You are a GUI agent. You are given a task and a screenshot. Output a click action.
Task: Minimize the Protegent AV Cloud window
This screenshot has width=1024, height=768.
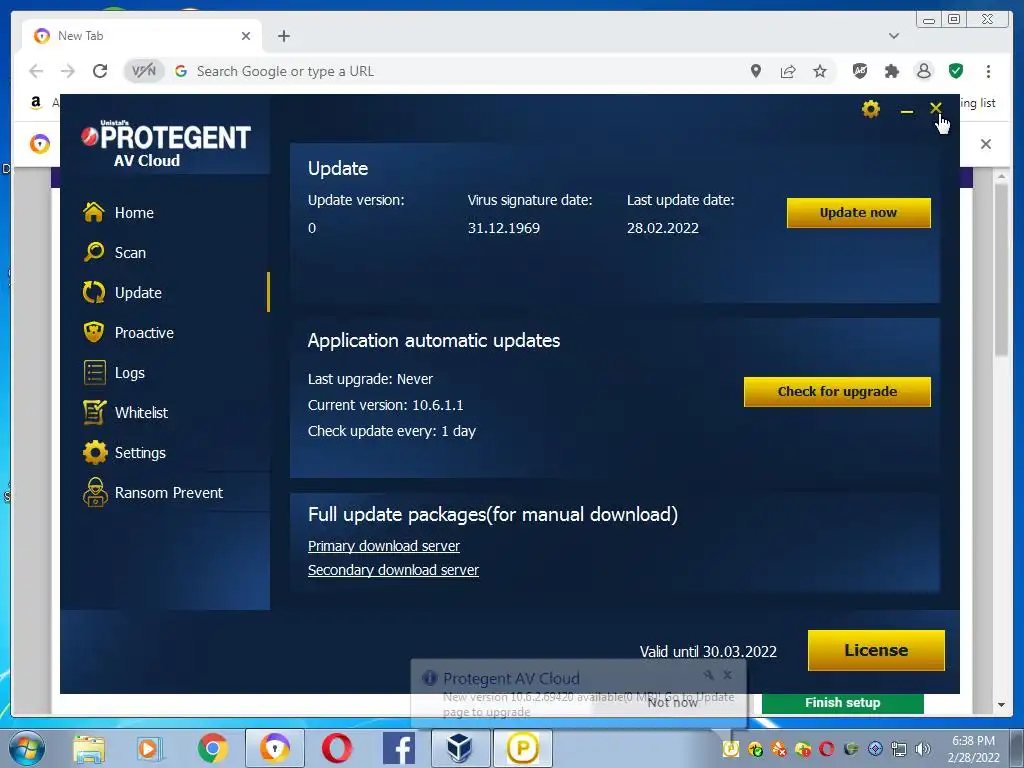[x=906, y=112]
